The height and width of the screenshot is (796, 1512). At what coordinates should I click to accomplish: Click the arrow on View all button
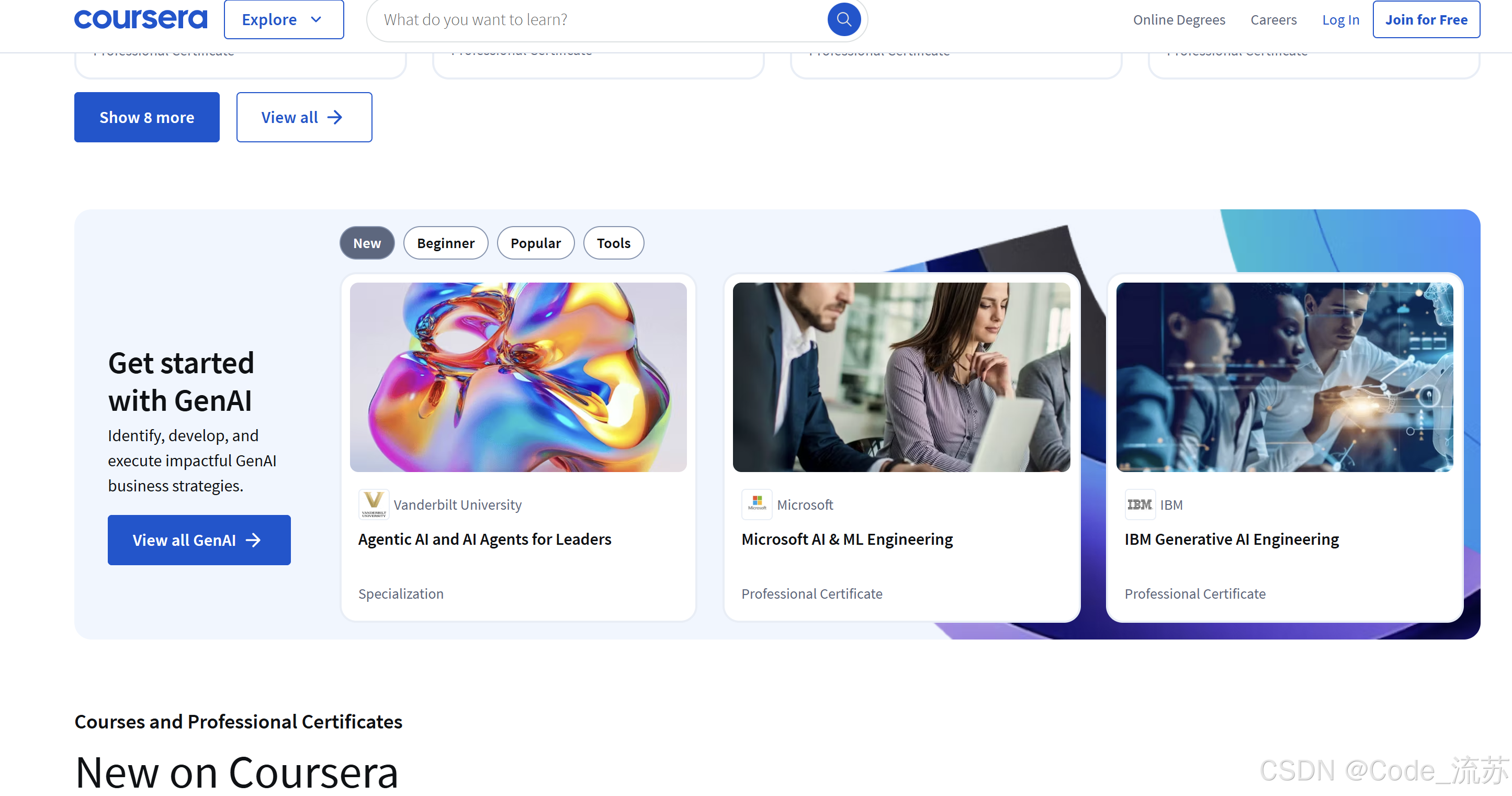pyautogui.click(x=334, y=117)
